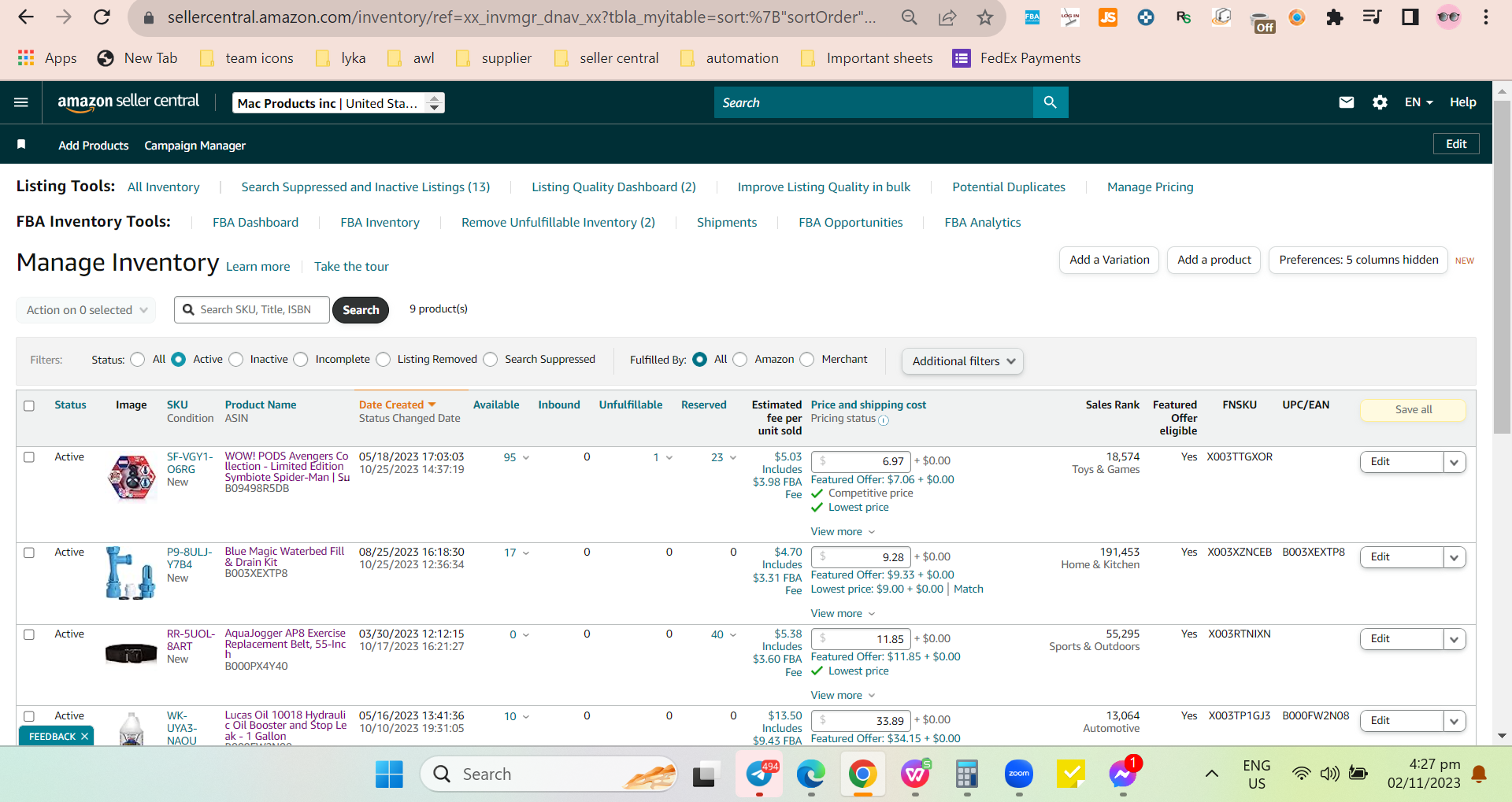The image size is (1512, 802).
Task: Open the Add Products menu item
Action: (x=94, y=146)
